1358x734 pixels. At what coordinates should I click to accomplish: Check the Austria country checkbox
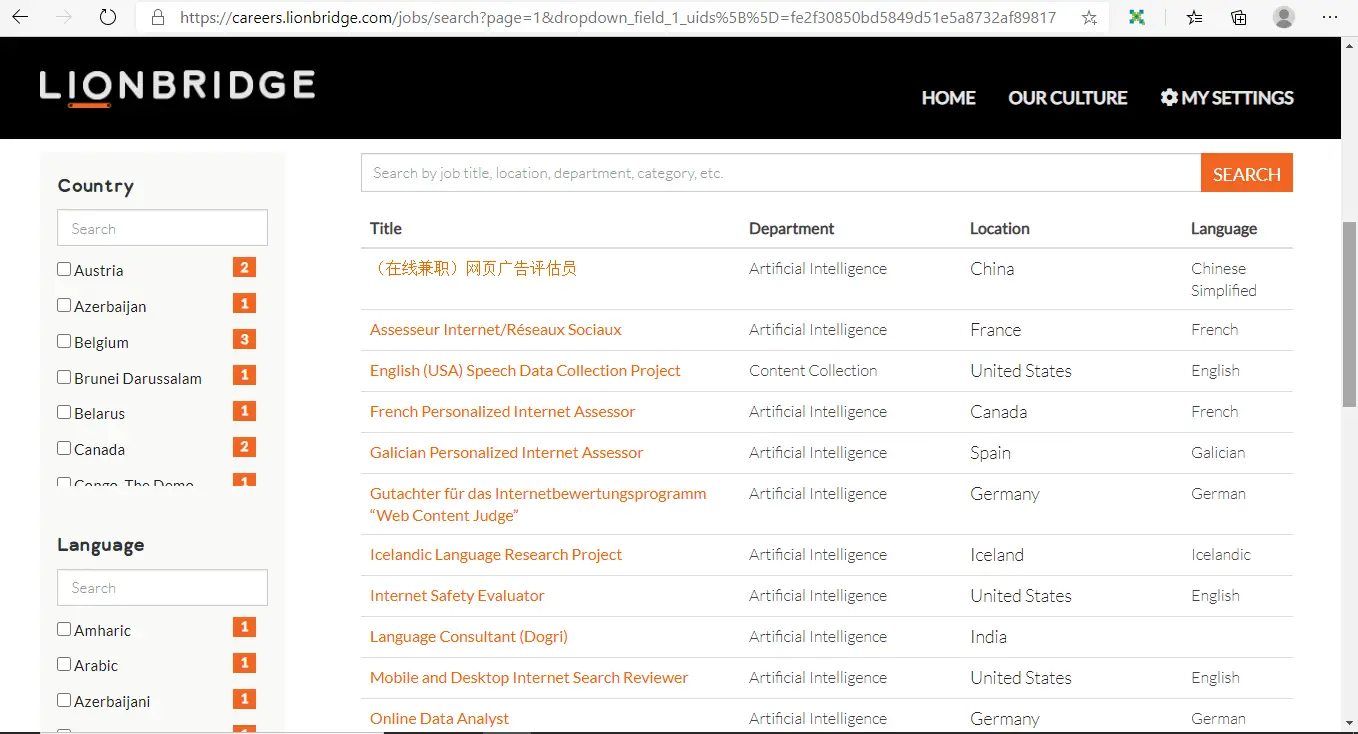pyautogui.click(x=64, y=269)
